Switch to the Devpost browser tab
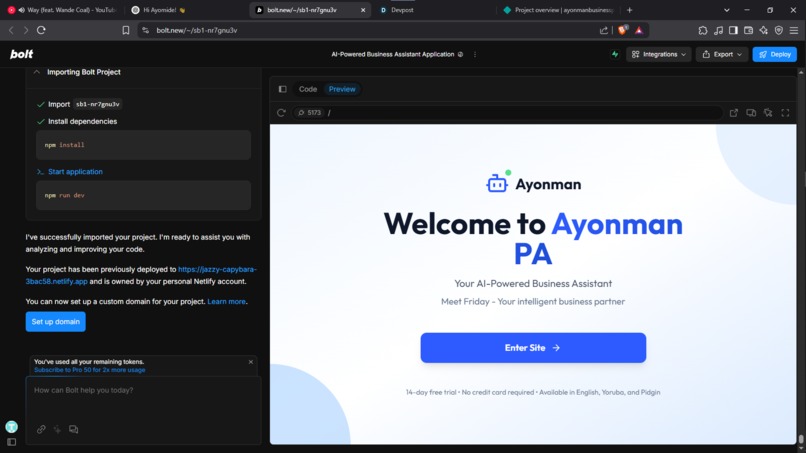The width and height of the screenshot is (806, 453). 433,10
